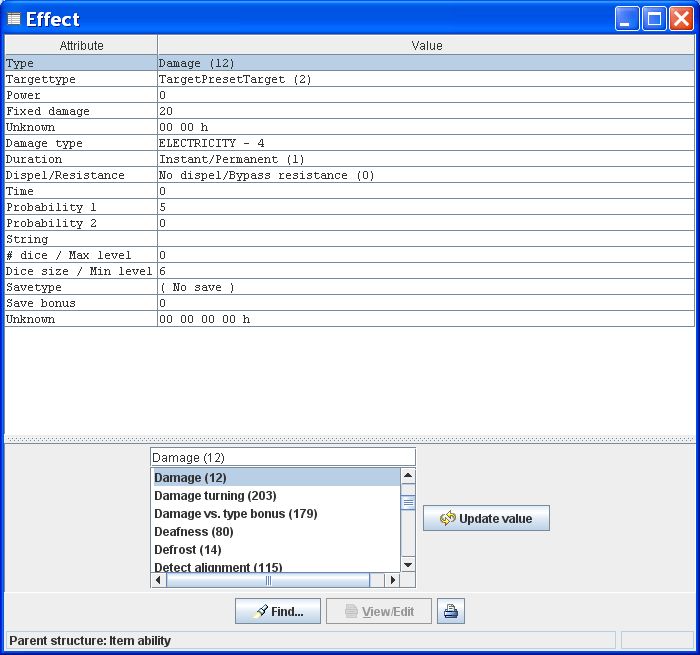Click the Targettype table row

(80, 79)
